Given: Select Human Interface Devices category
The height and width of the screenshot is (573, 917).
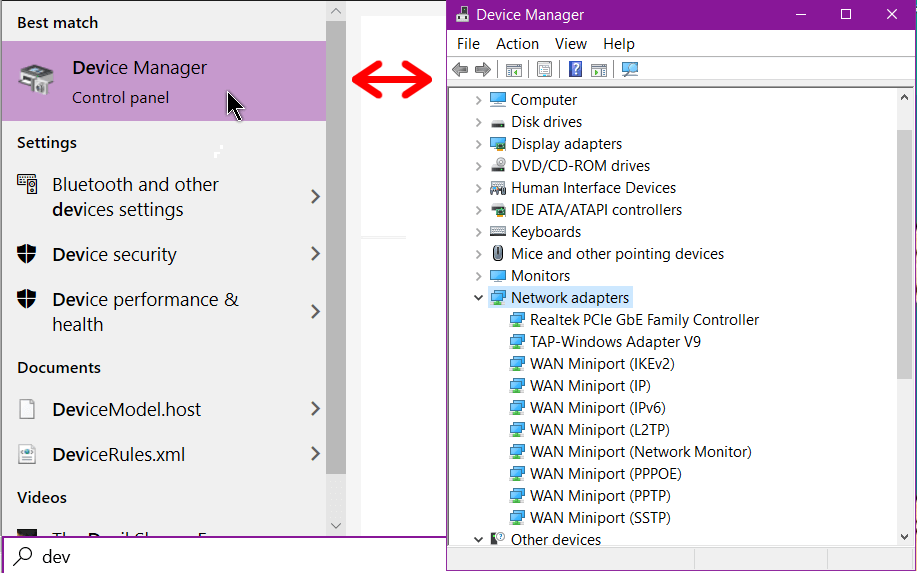Looking at the screenshot, I should [593, 188].
